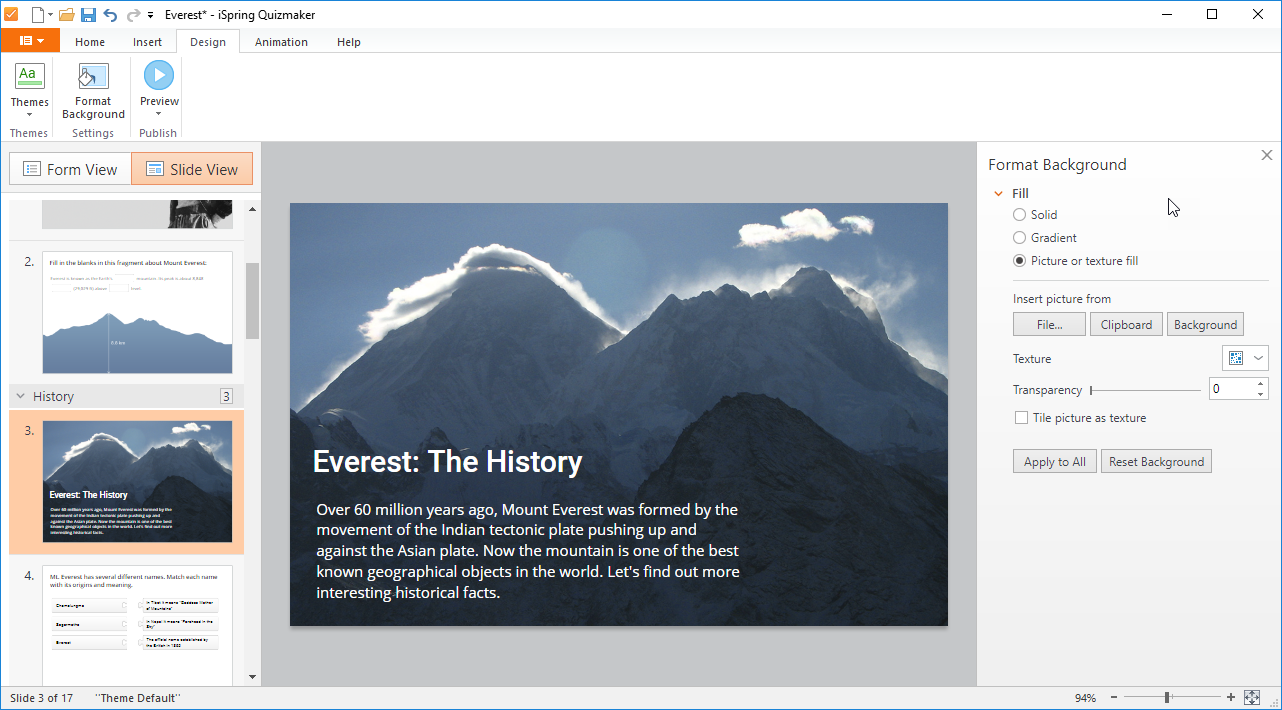Click the Transparency slider track
Viewport: 1282px width, 710px height.
[x=1145, y=390]
